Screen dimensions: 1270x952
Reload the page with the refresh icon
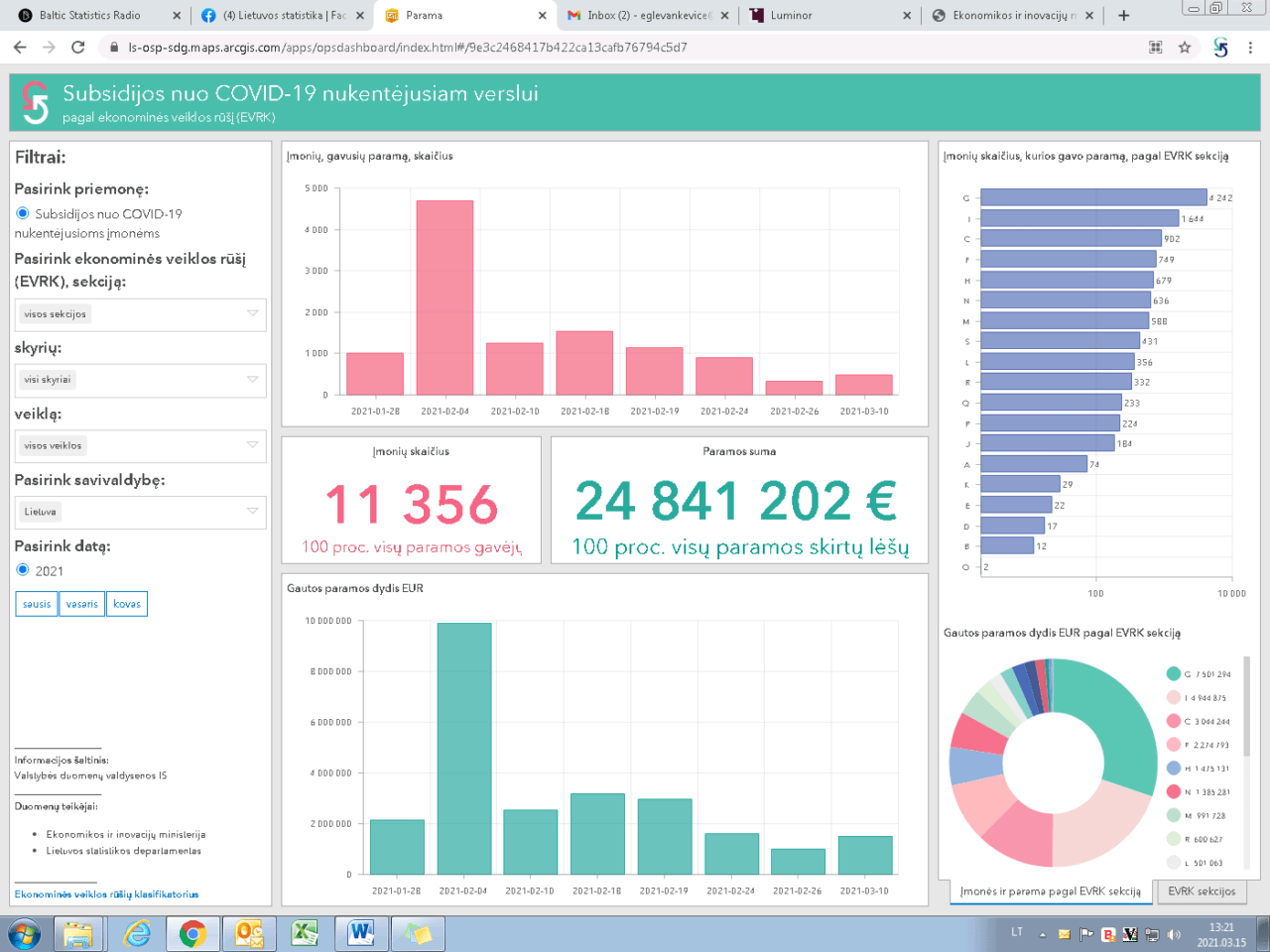(78, 47)
